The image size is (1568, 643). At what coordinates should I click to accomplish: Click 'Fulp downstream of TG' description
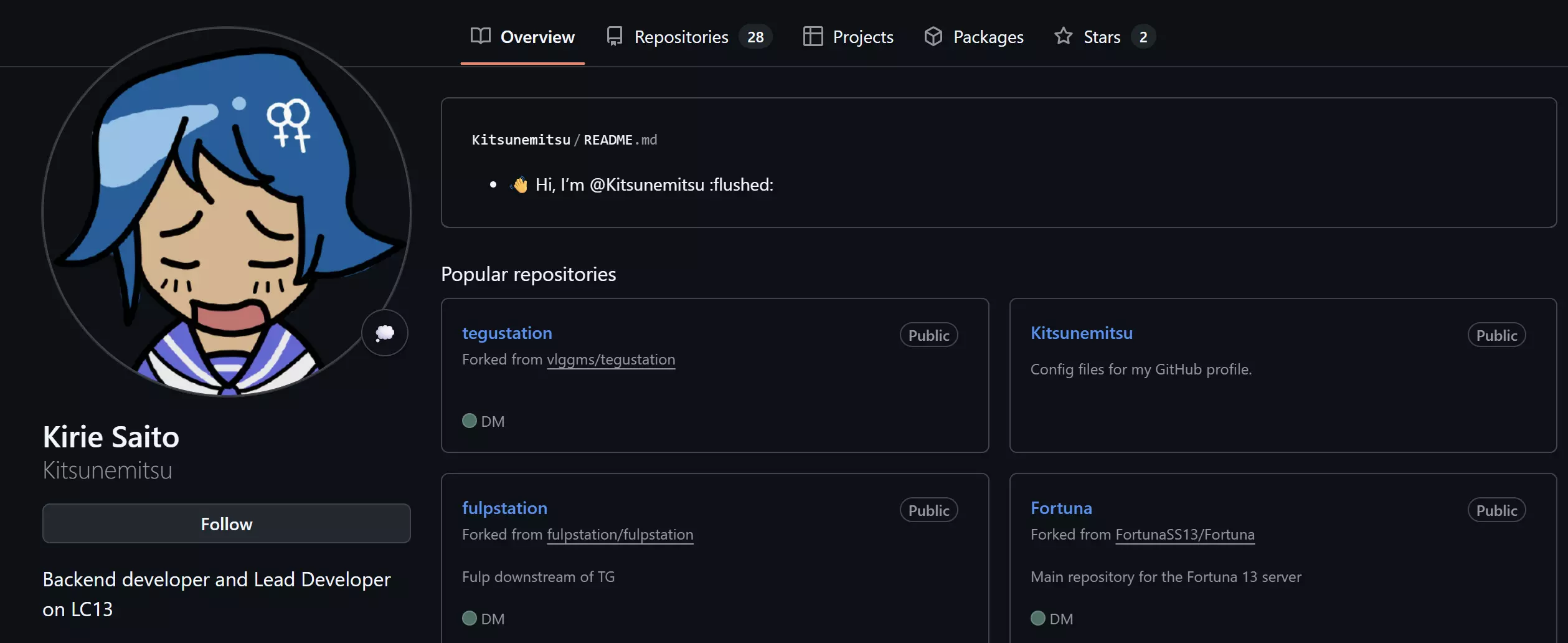click(539, 577)
